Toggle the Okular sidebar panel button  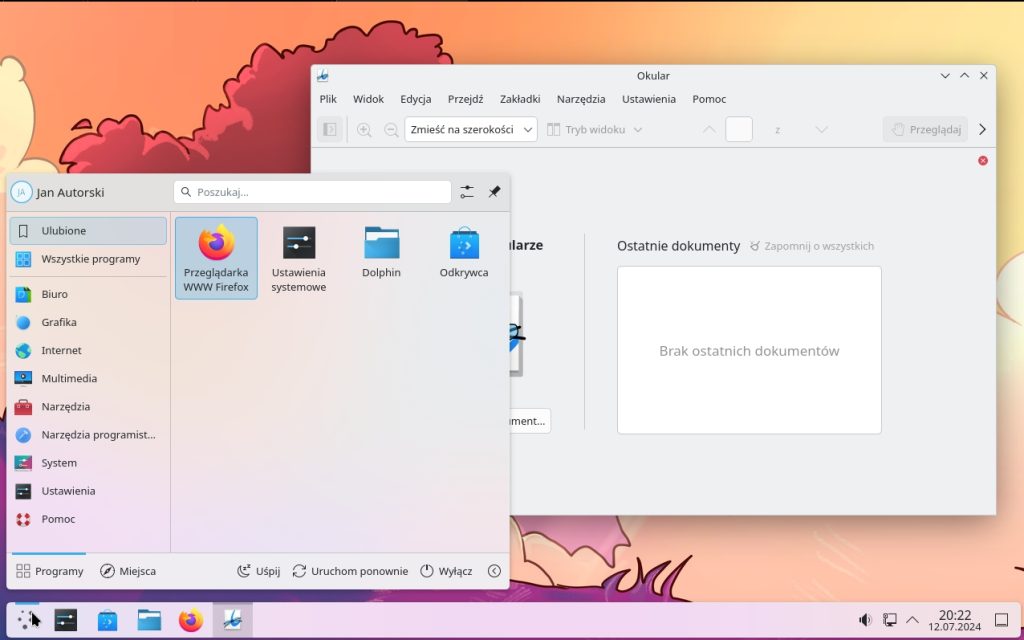[329, 130]
